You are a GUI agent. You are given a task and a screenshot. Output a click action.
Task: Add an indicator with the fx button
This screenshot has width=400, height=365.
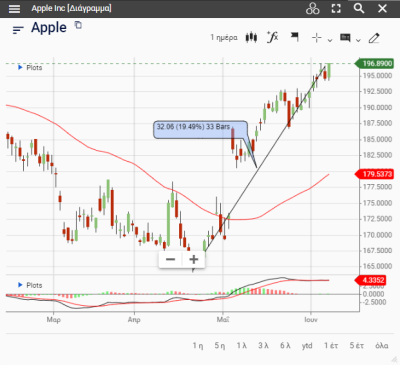tap(272, 37)
